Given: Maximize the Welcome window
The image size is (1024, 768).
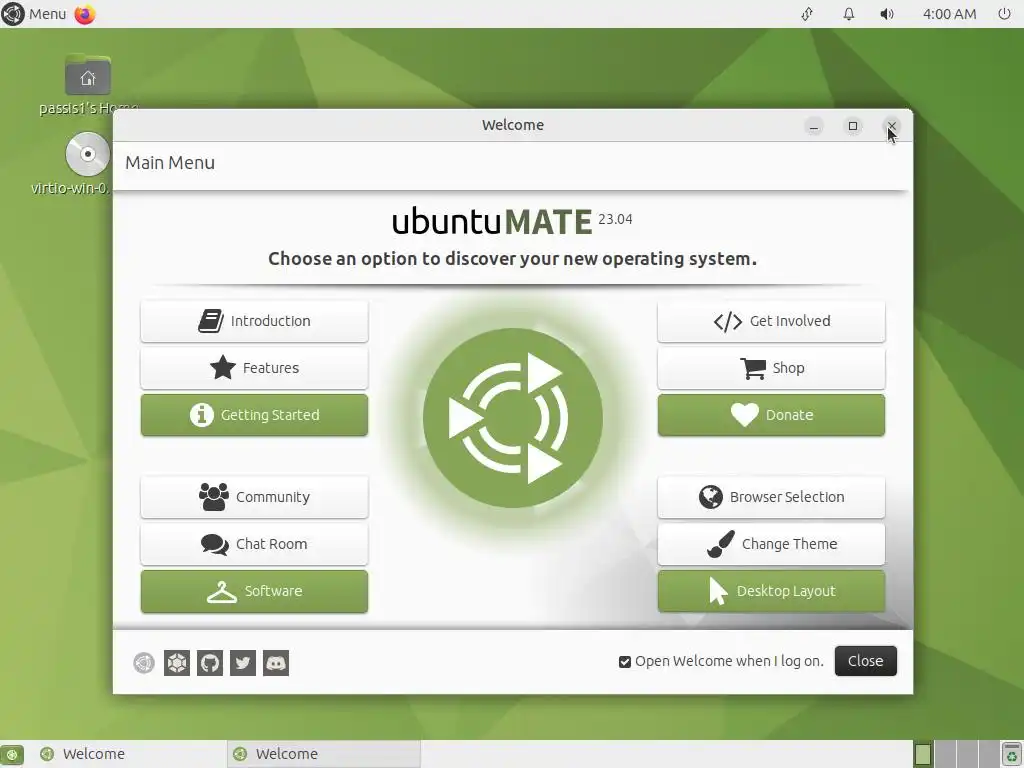Looking at the screenshot, I should (853, 126).
